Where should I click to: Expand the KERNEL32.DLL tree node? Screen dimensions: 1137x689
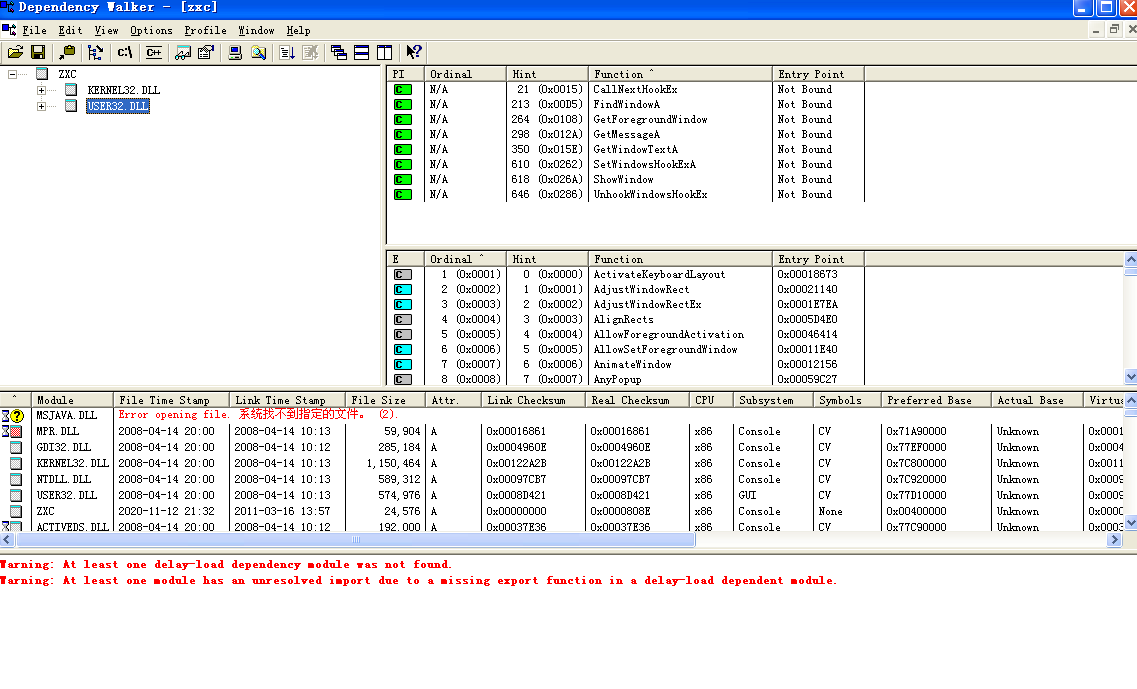click(41, 90)
